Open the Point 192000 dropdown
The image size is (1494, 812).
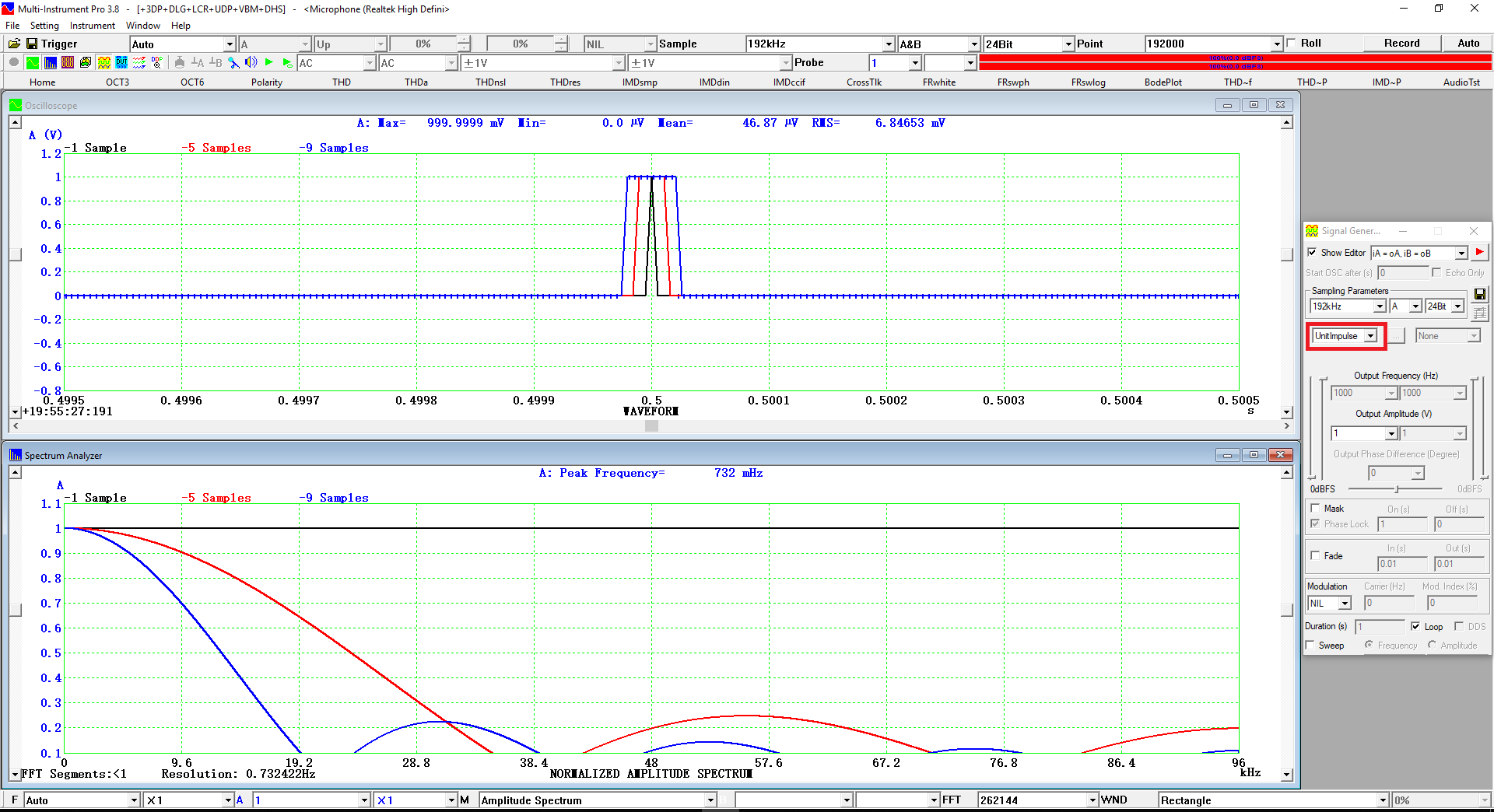(1276, 44)
